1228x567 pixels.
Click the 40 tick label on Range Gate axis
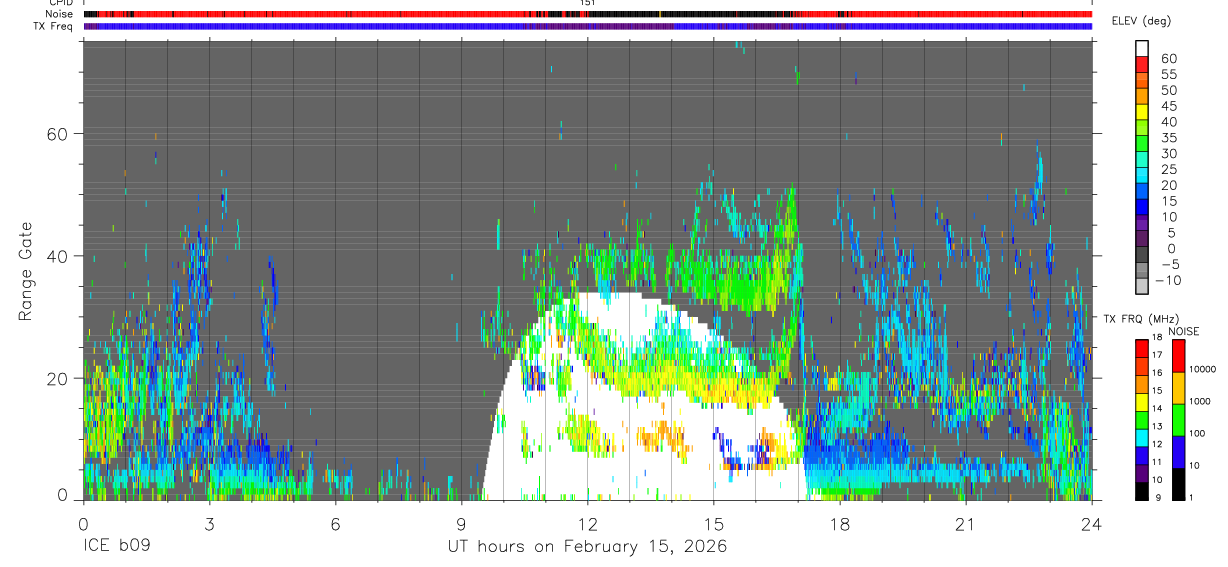tap(56, 256)
